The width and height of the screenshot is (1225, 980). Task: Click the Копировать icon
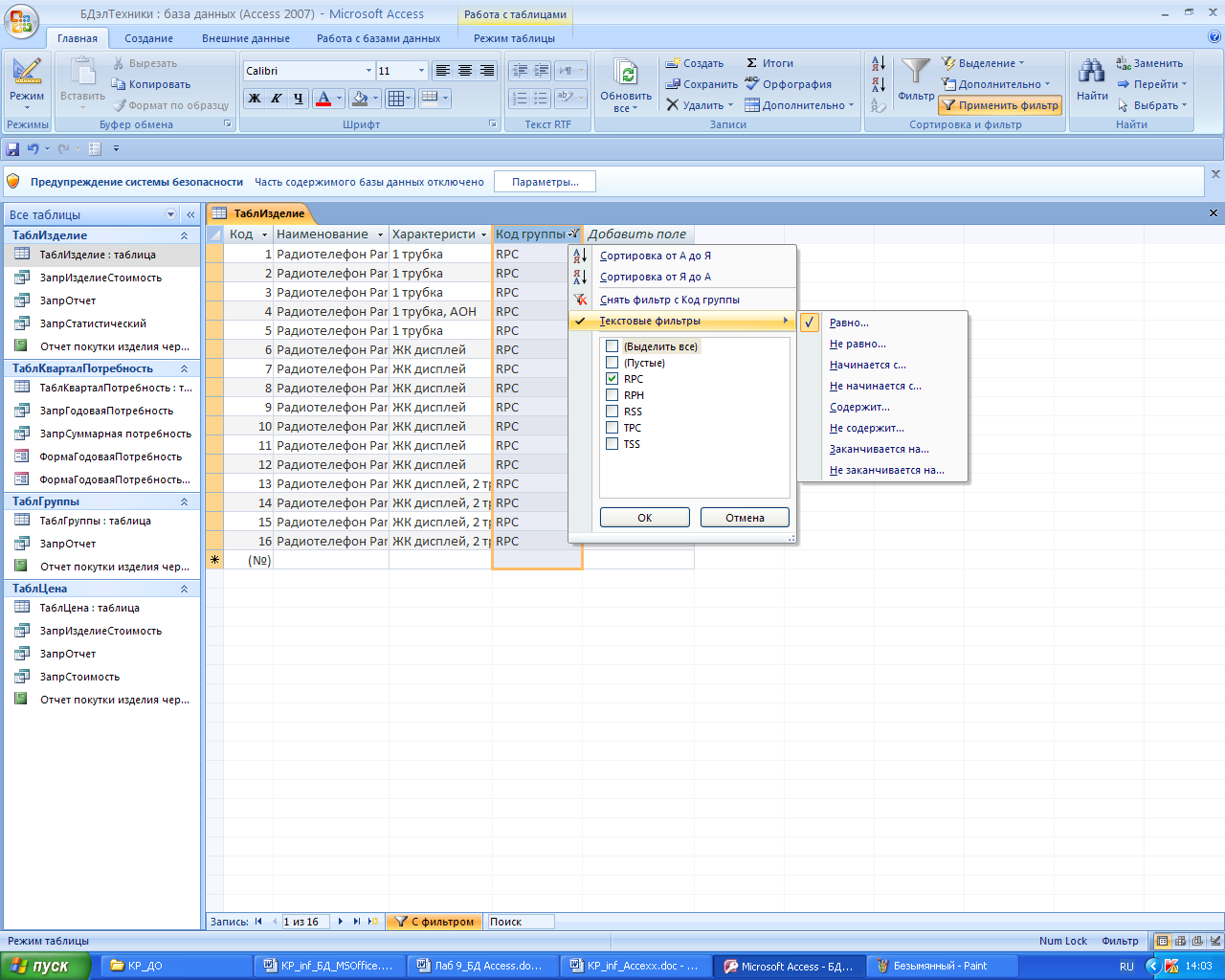pos(119,84)
